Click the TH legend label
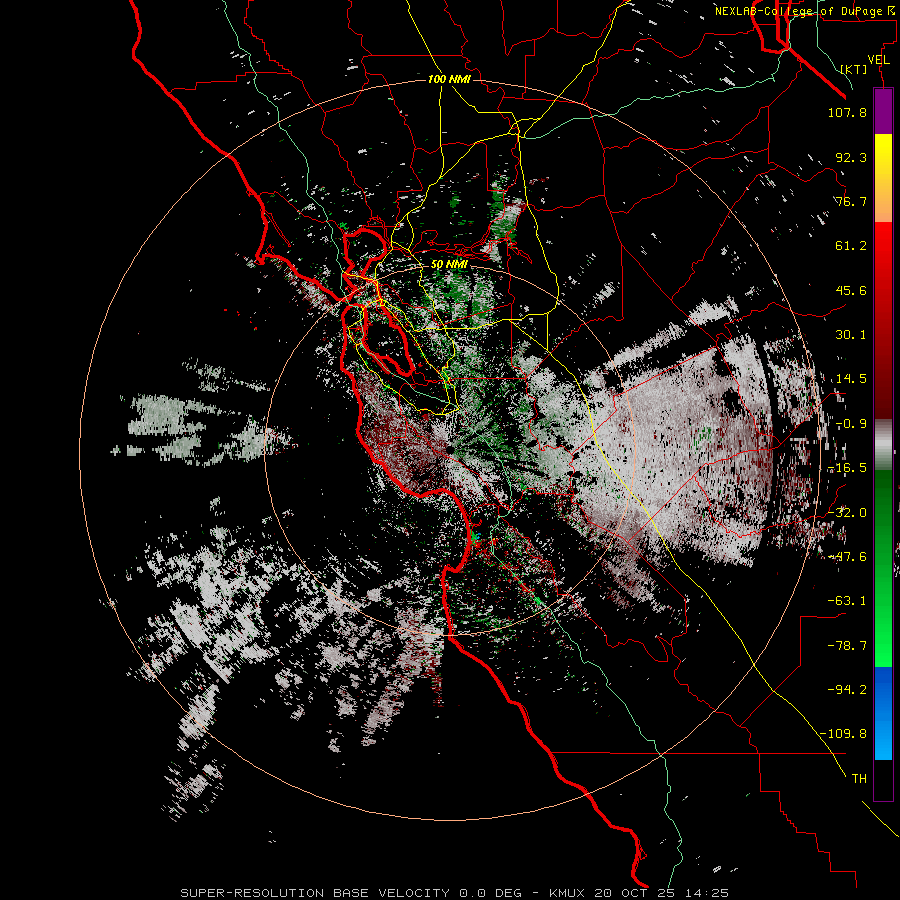Viewport: 900px width, 900px height. point(859,778)
